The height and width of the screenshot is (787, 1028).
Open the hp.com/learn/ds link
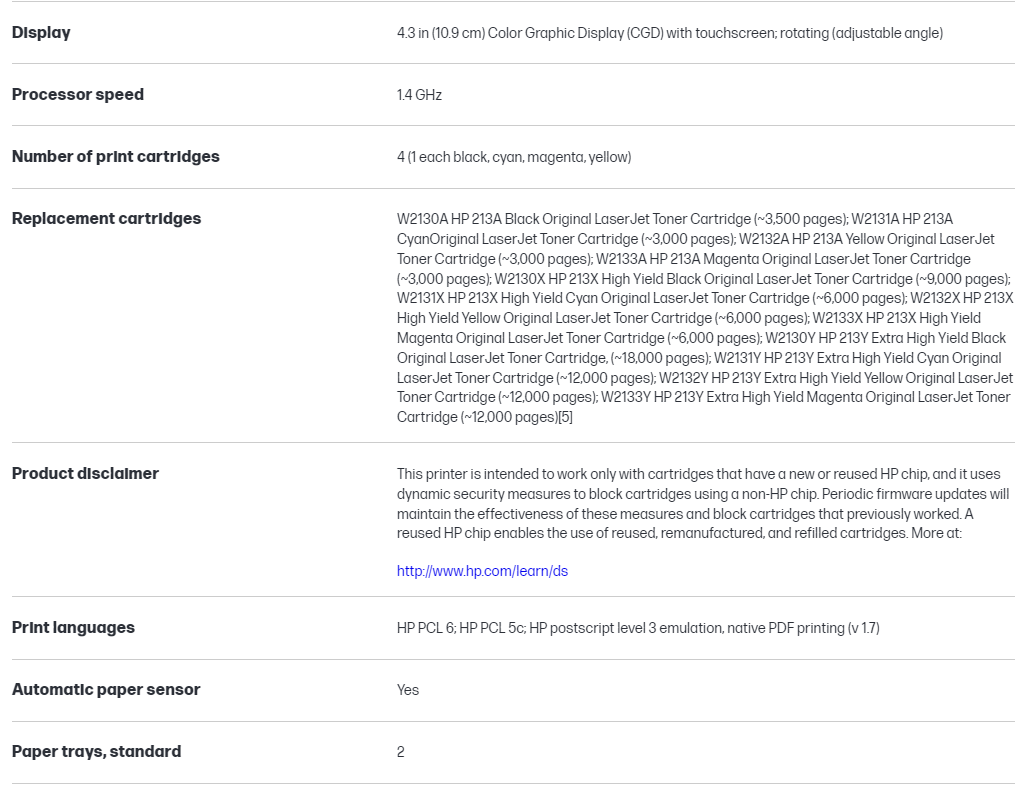click(x=482, y=571)
